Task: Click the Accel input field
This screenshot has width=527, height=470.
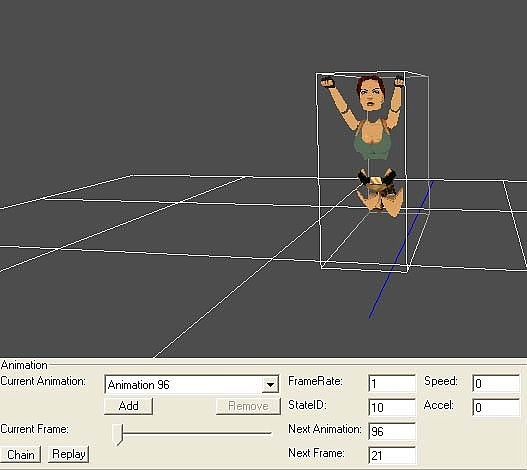Action: (496, 407)
